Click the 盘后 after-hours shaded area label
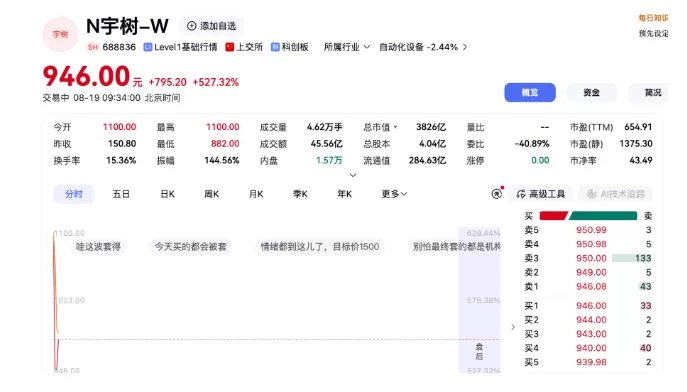 (479, 352)
